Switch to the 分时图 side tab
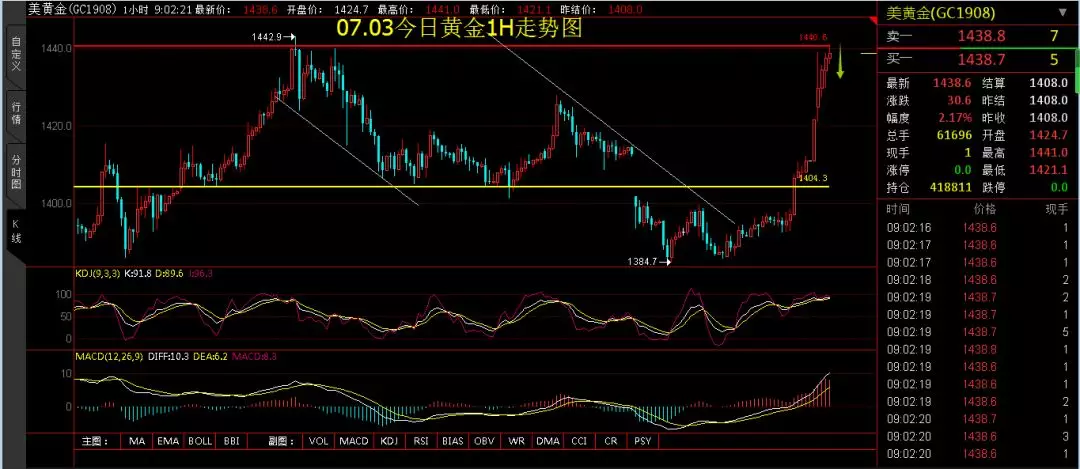 pyautogui.click(x=16, y=171)
